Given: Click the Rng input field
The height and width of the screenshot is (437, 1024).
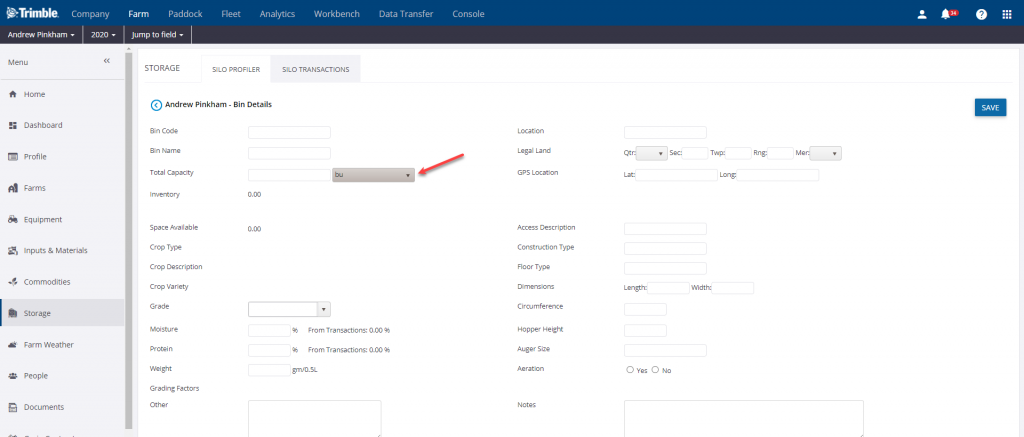Looking at the screenshot, I should tap(780, 154).
